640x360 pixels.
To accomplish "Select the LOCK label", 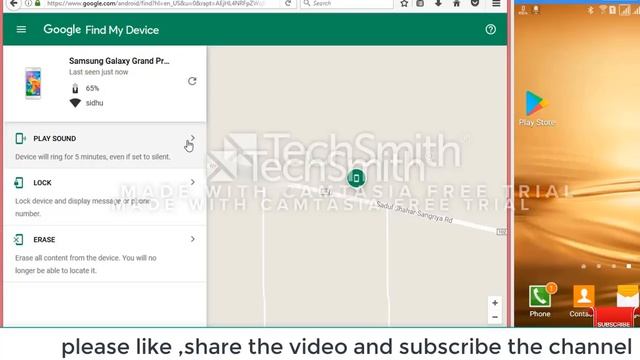I will [42, 183].
